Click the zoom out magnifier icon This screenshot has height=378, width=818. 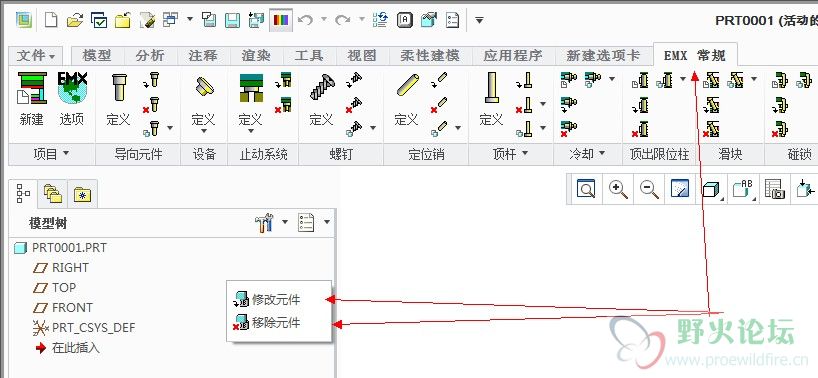(649, 189)
